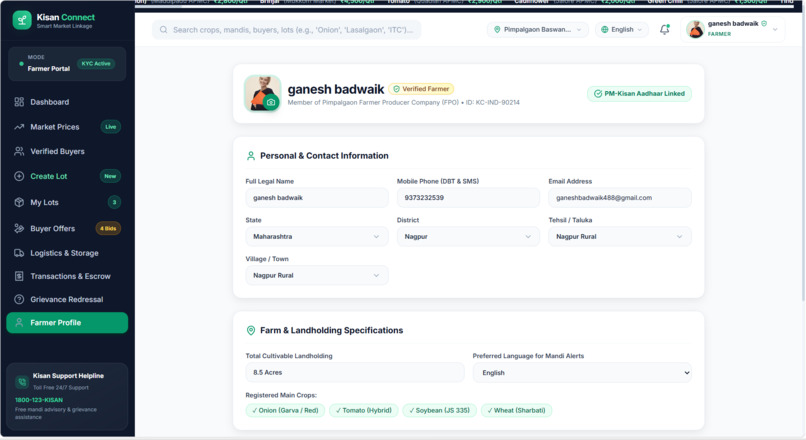Open the Pimpalgaon Baswant mandi dropdown
This screenshot has height=440, width=806.
click(x=538, y=30)
